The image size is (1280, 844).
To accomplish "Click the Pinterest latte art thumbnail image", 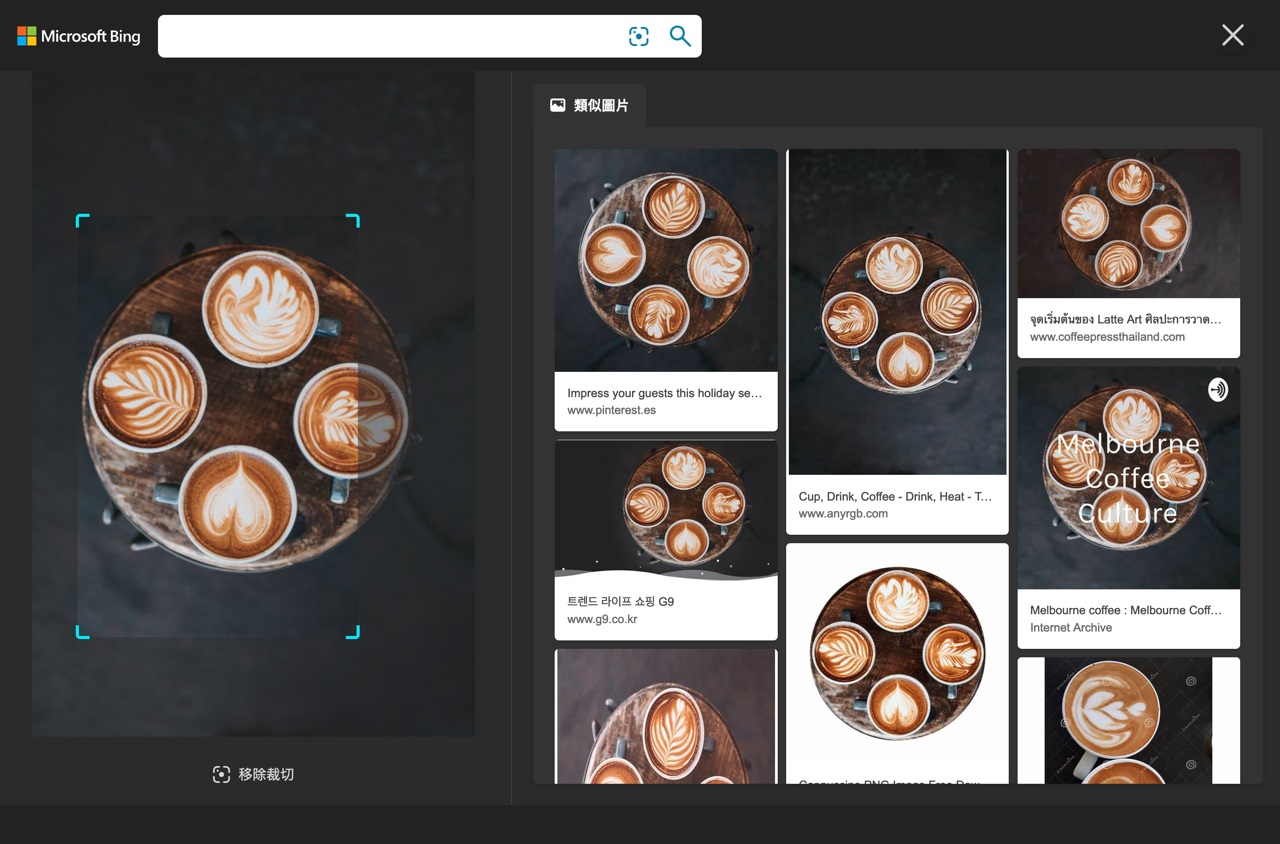I will coord(665,260).
